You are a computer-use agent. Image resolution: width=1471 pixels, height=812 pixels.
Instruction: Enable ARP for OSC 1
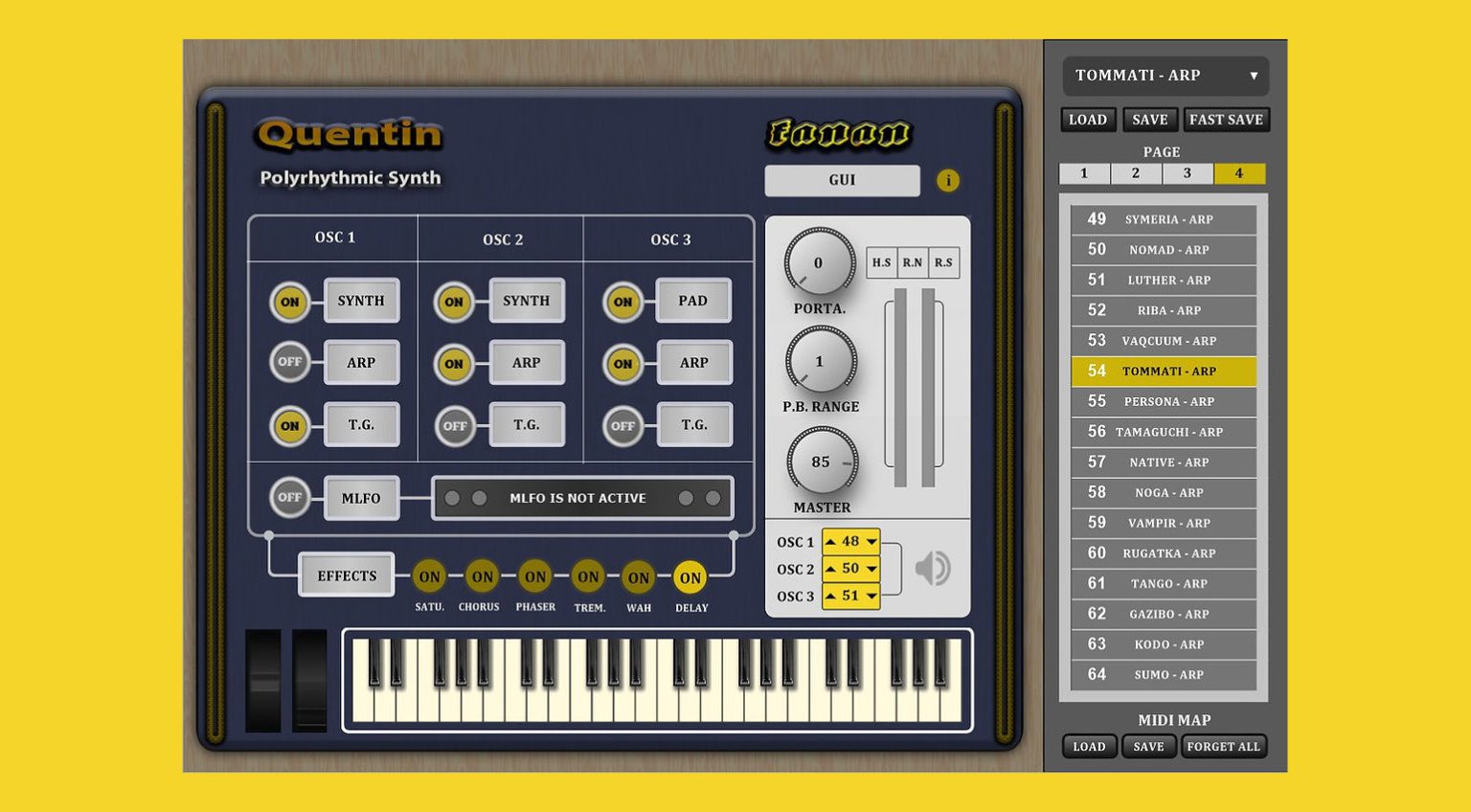point(289,363)
